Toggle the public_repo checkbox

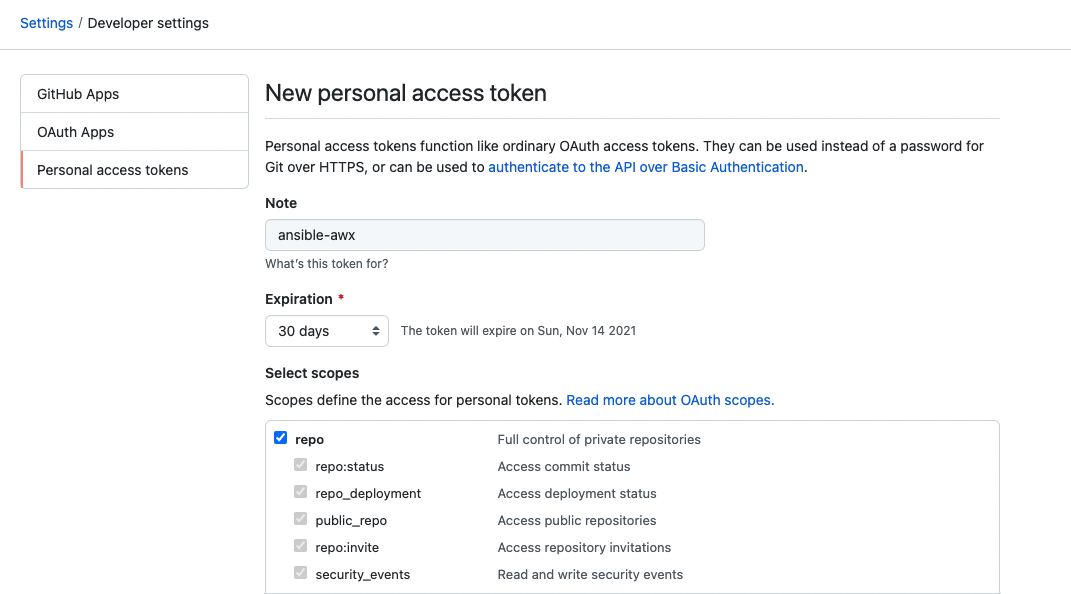[300, 519]
